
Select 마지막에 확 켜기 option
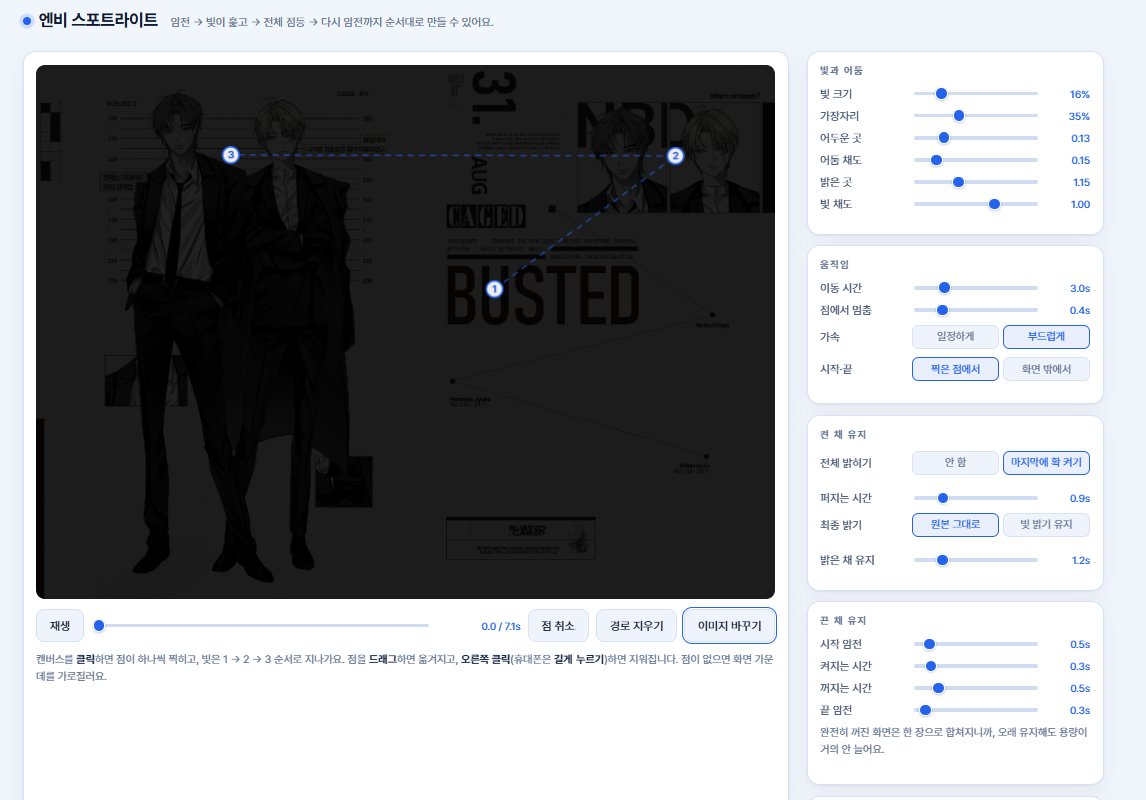[1046, 462]
